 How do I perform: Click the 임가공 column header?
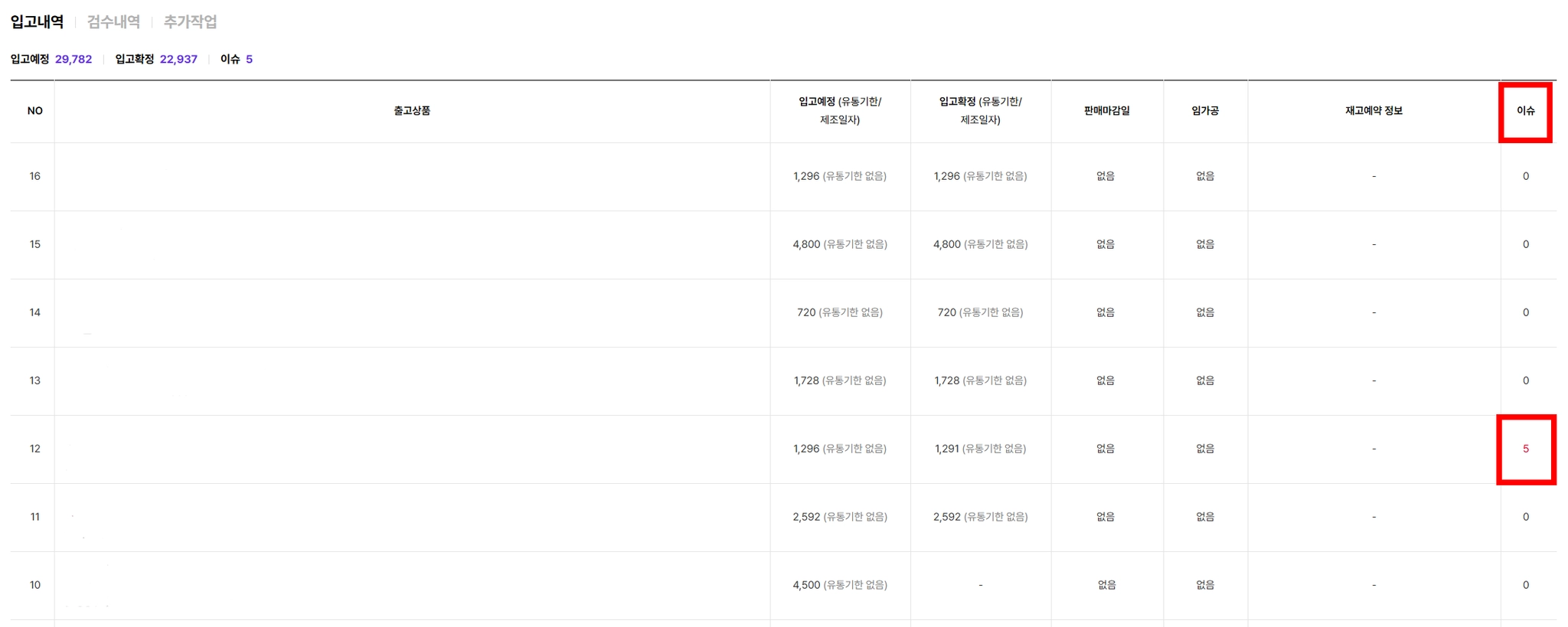tap(1205, 111)
